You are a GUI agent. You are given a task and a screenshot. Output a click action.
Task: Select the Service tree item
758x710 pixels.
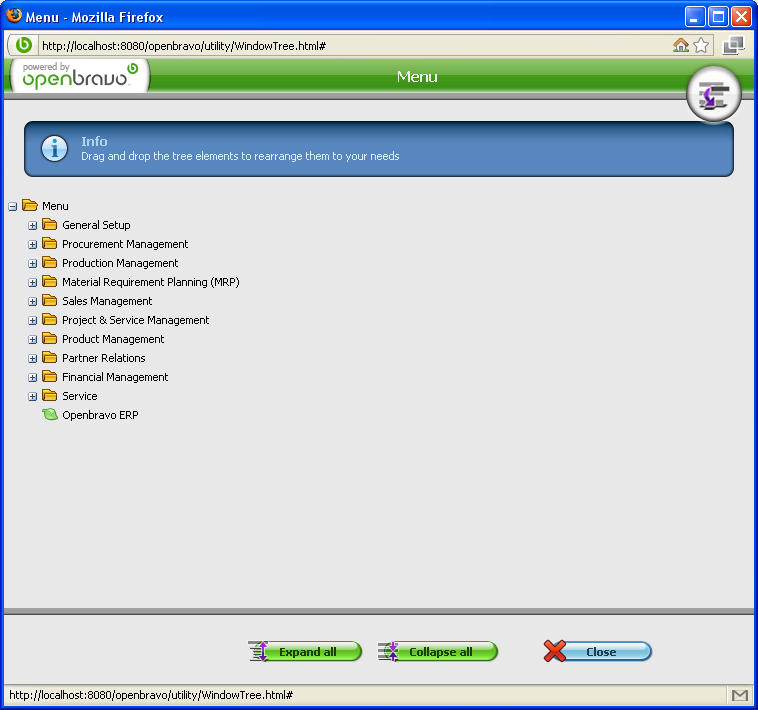80,396
